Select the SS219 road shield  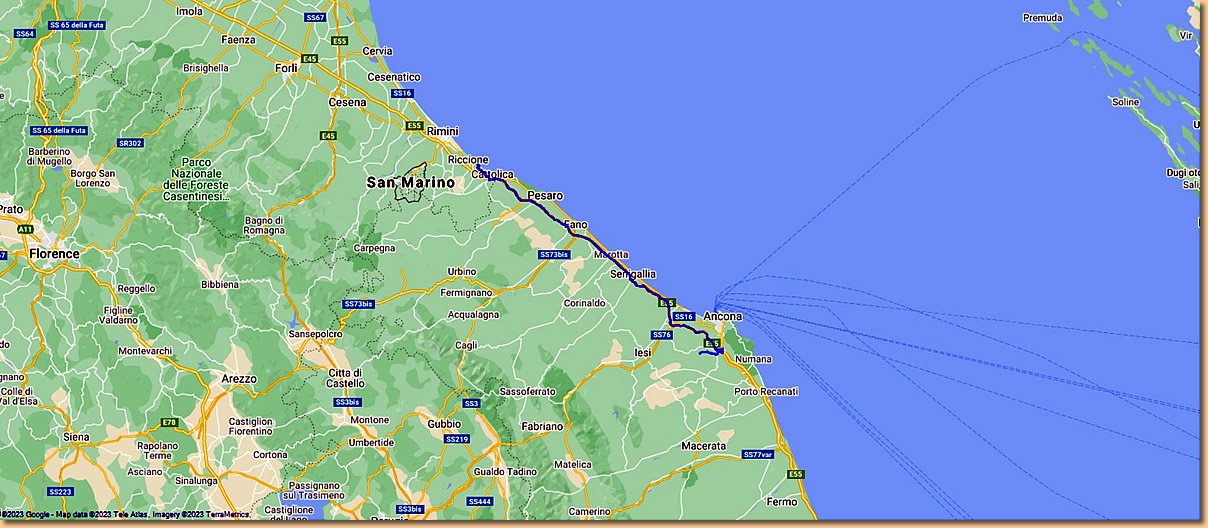457,439
